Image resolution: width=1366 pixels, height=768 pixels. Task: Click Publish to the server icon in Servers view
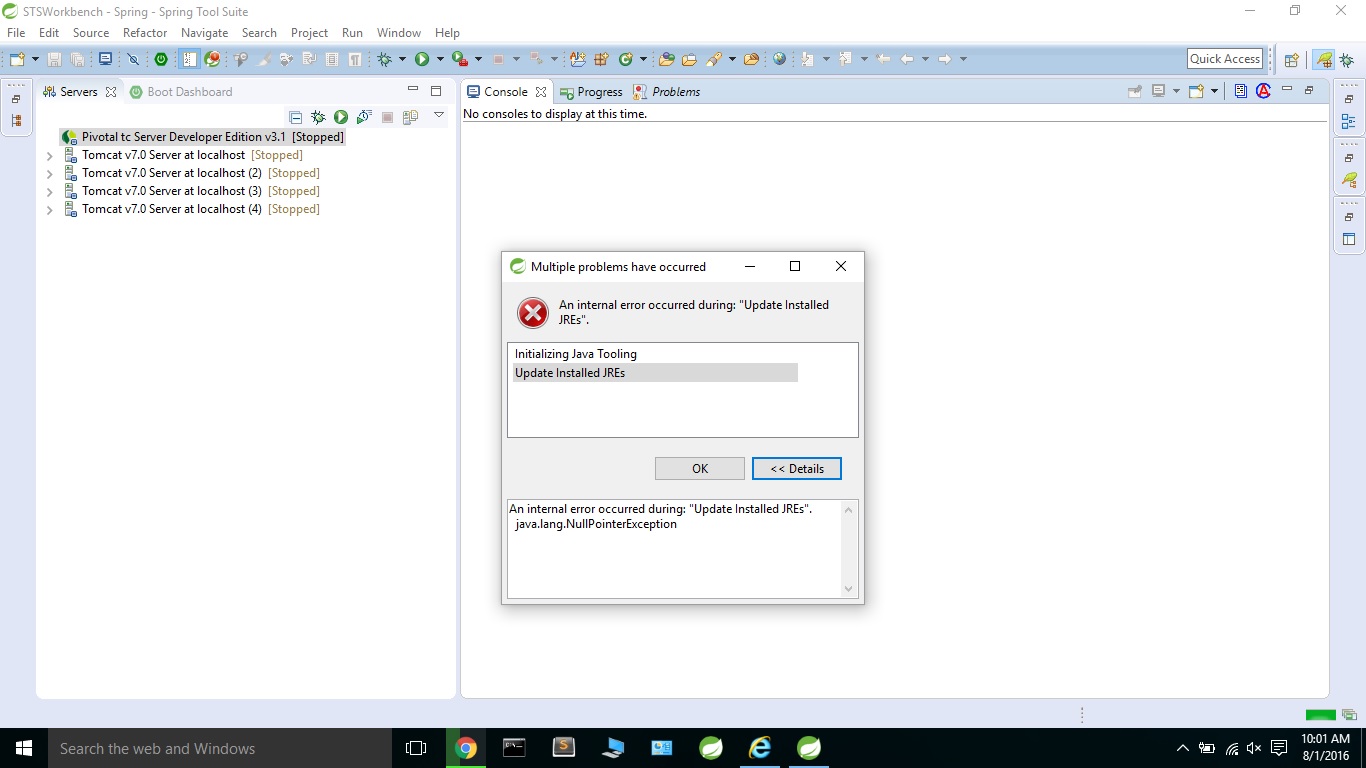[410, 117]
